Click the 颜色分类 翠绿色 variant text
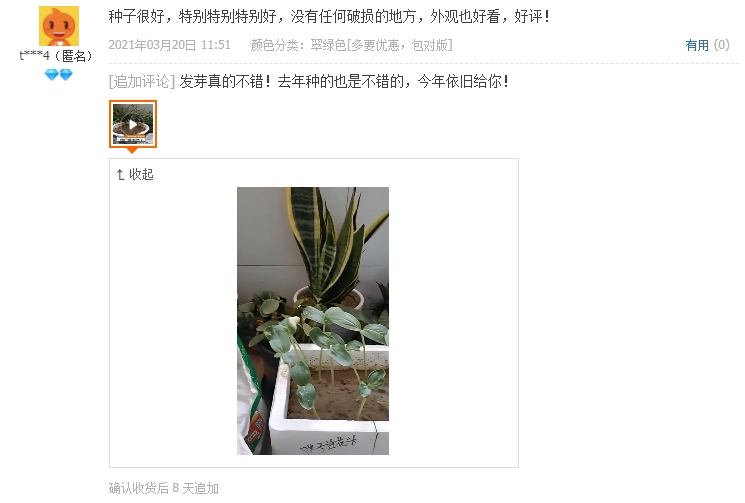 click(352, 45)
